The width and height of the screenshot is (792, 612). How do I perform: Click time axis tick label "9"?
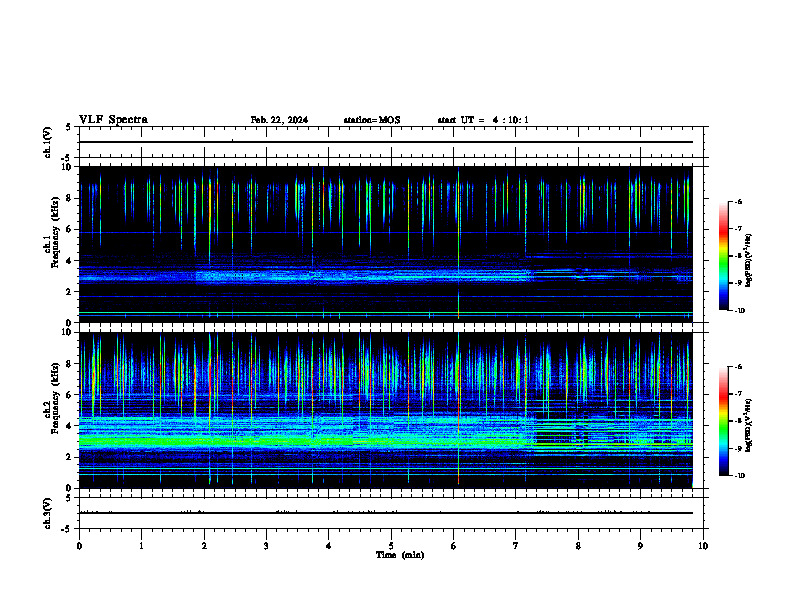pyautogui.click(x=640, y=546)
